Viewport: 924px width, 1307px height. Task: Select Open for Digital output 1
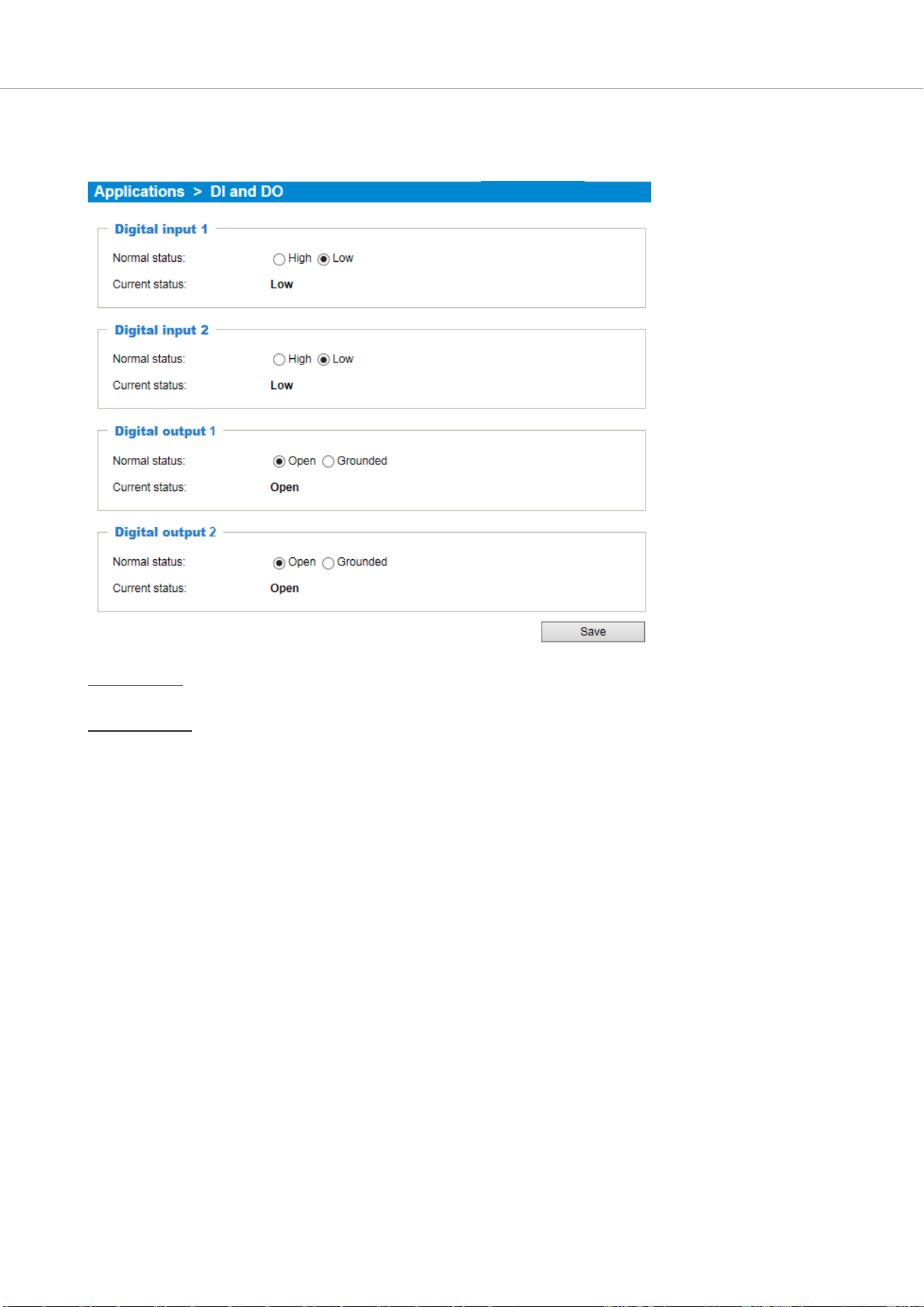279,461
